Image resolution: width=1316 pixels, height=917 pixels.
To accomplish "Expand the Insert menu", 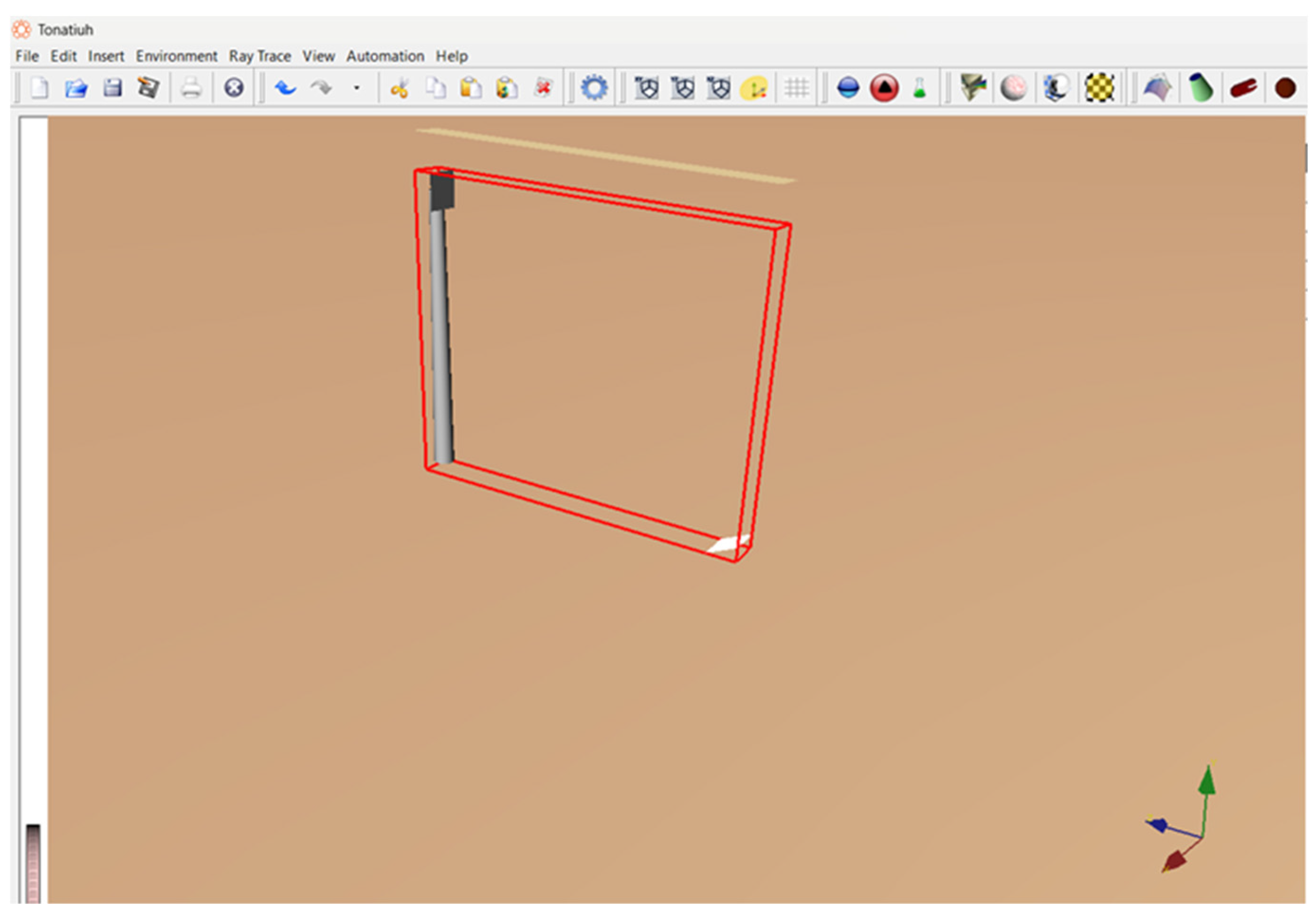I will 106,56.
